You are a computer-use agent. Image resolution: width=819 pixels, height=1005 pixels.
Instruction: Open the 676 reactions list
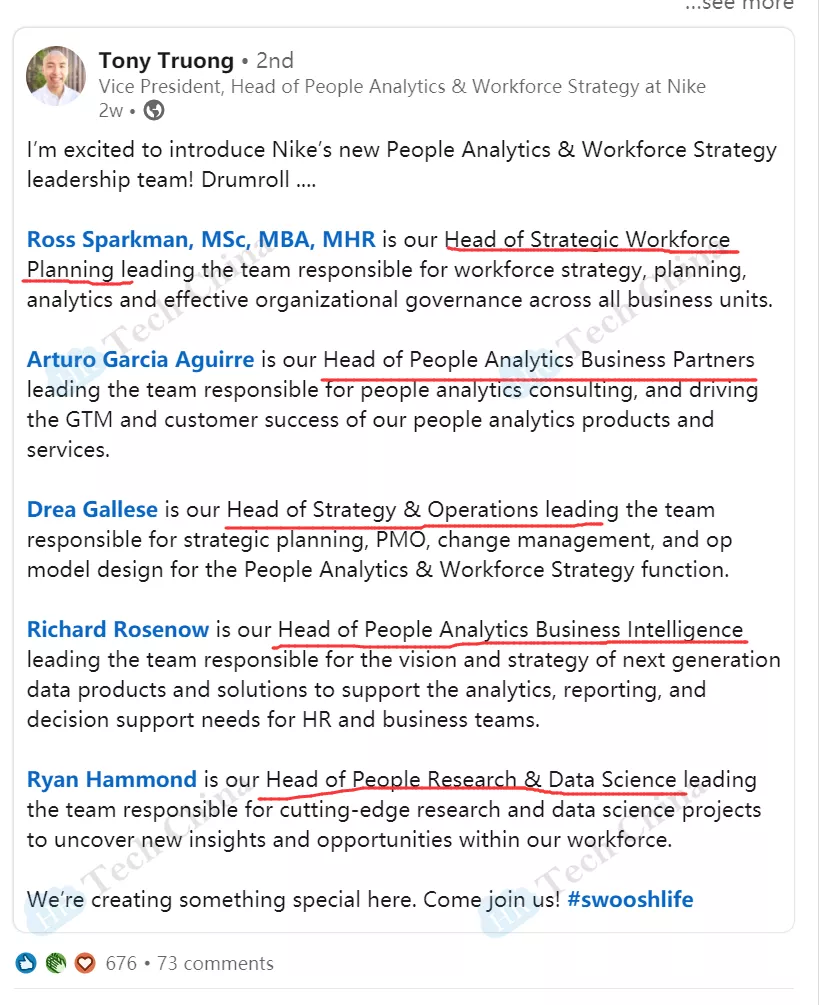click(x=121, y=964)
